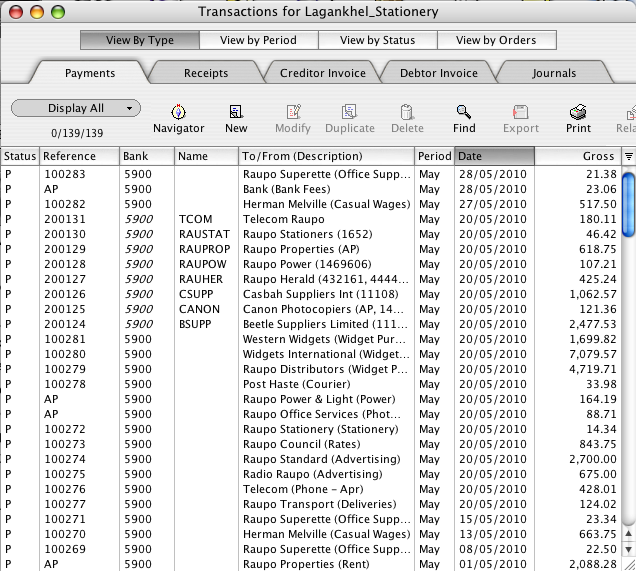Select the Bank (Bank Fees) row

click(310, 189)
